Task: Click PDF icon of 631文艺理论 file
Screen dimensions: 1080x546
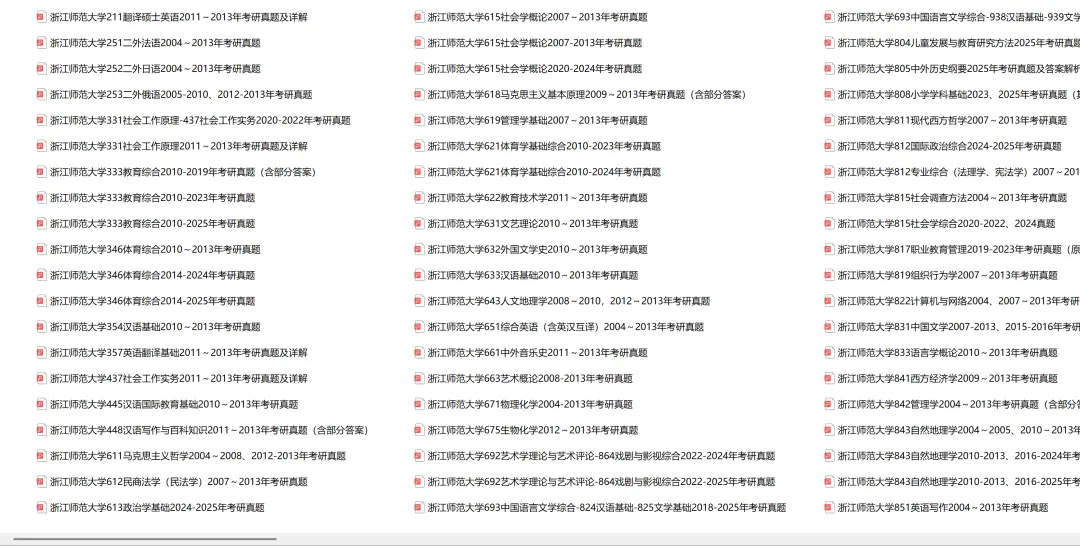Action: coord(419,223)
